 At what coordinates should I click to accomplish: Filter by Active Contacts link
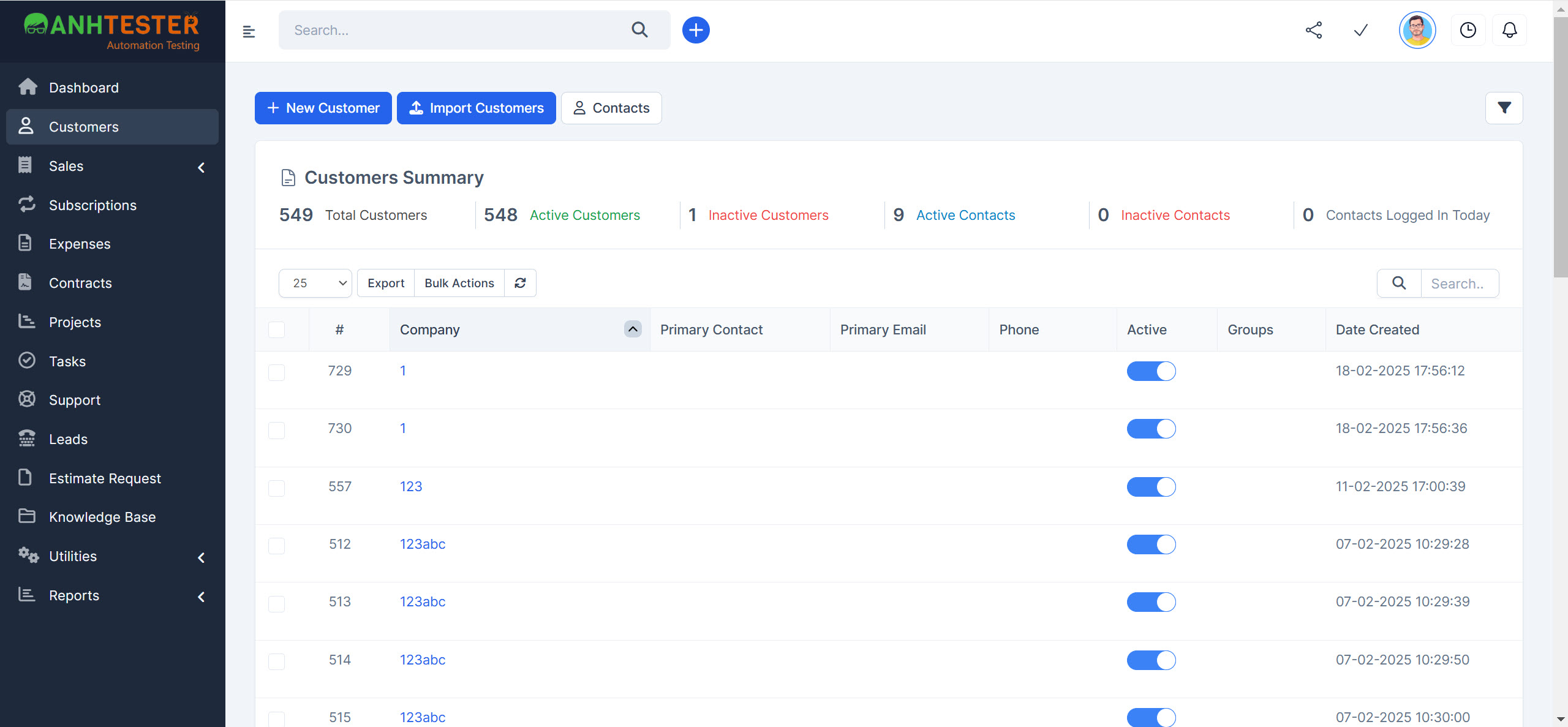[965, 215]
